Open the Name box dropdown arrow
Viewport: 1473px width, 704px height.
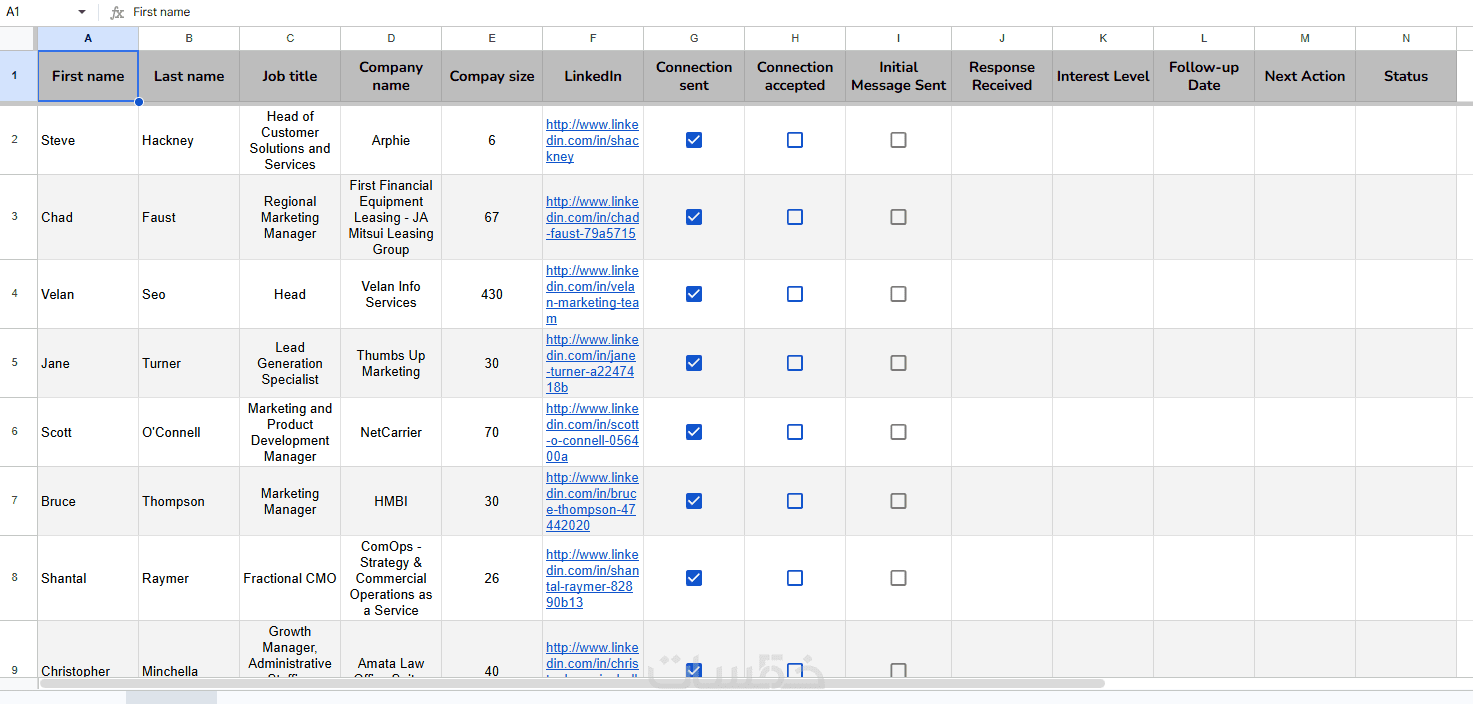(x=81, y=12)
